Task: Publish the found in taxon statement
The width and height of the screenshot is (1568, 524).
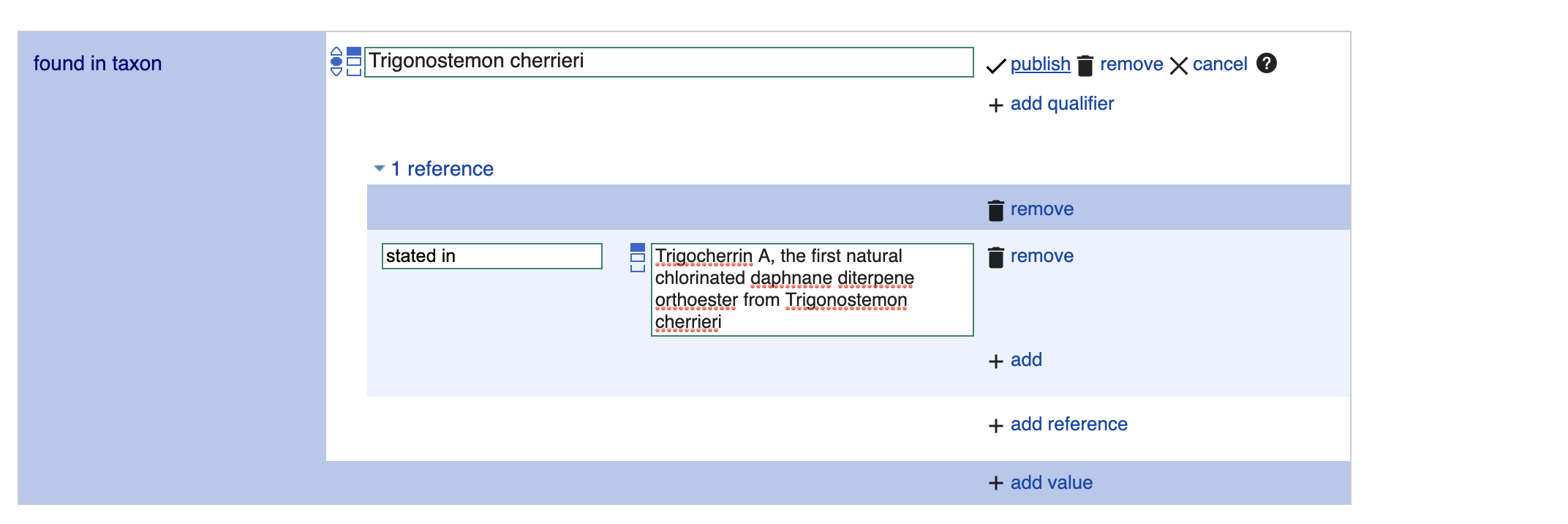Action: (1040, 64)
